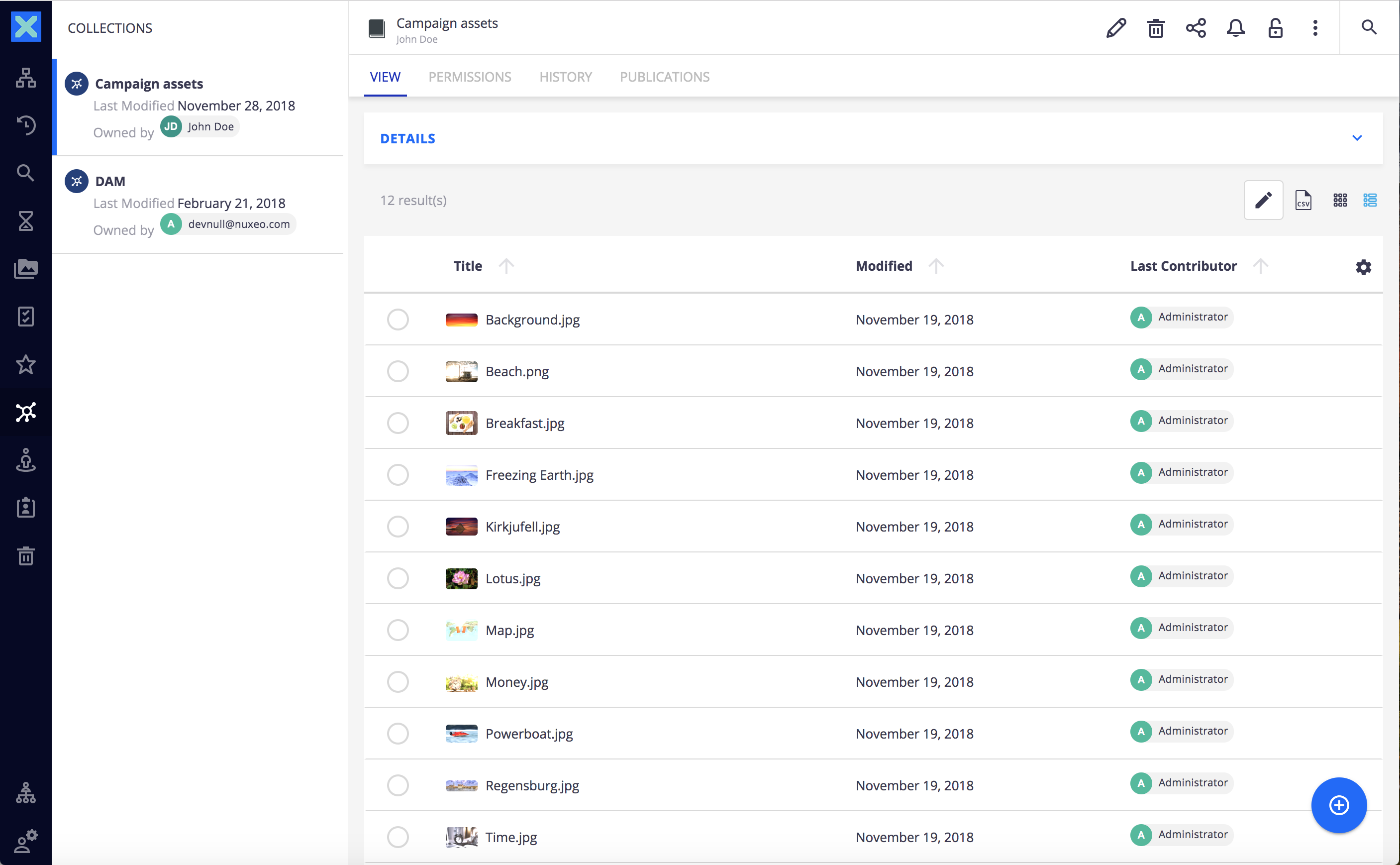Open favorites star in left sidebar
Screen dimensions: 1400x865
(x=26, y=364)
